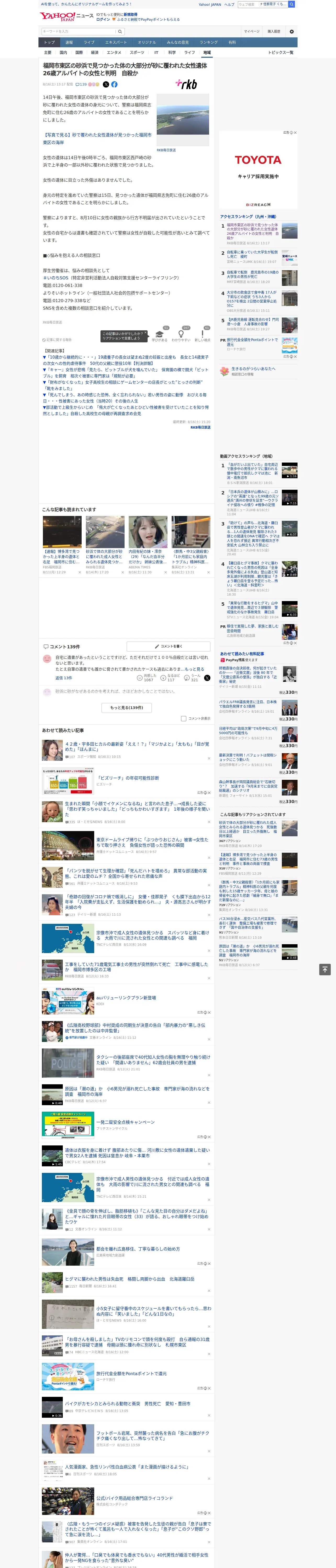
Task: Open ヘルプ link in top bar
Action: coord(229,4)
